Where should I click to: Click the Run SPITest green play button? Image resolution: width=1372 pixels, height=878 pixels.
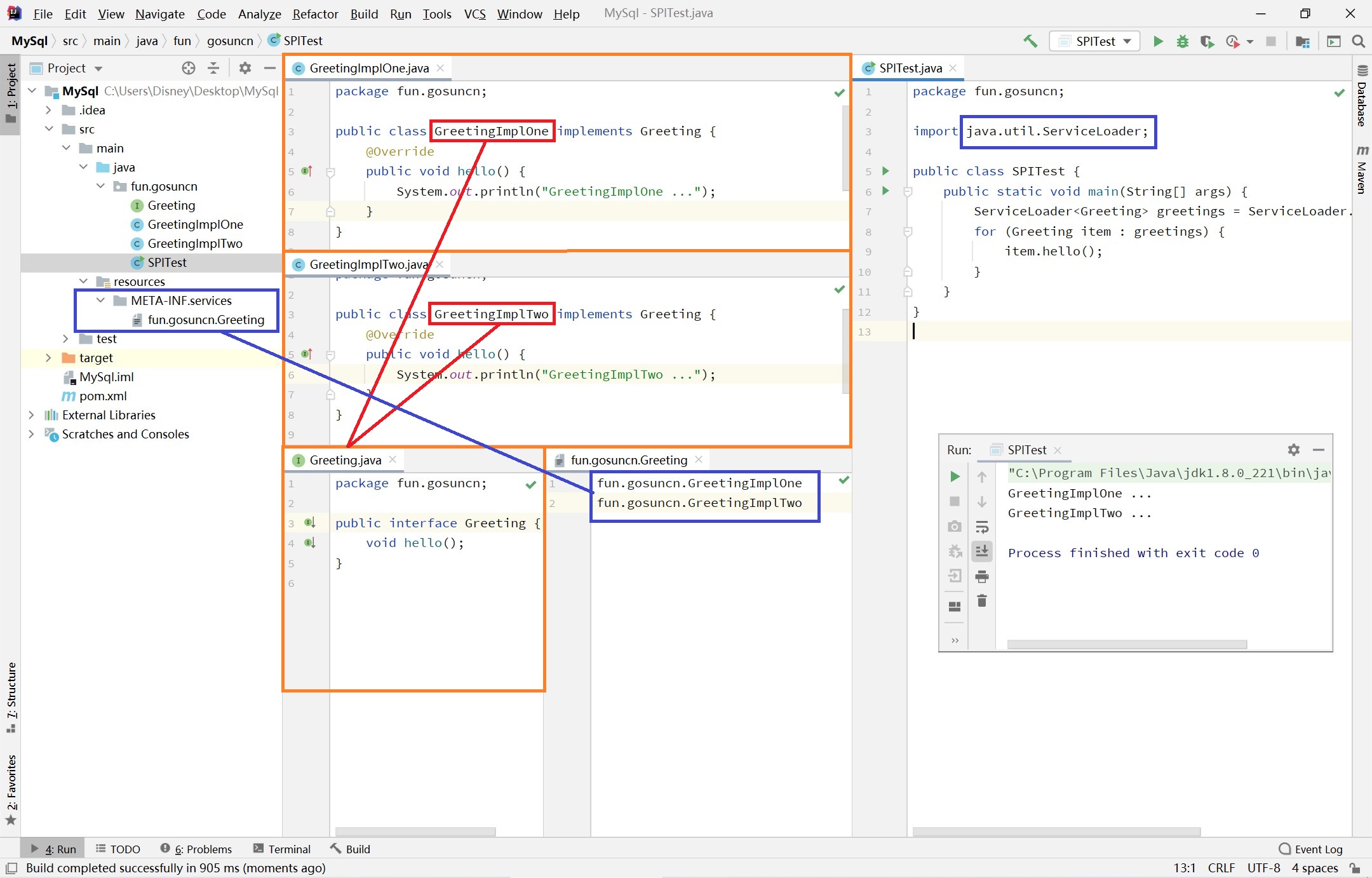pos(1158,41)
